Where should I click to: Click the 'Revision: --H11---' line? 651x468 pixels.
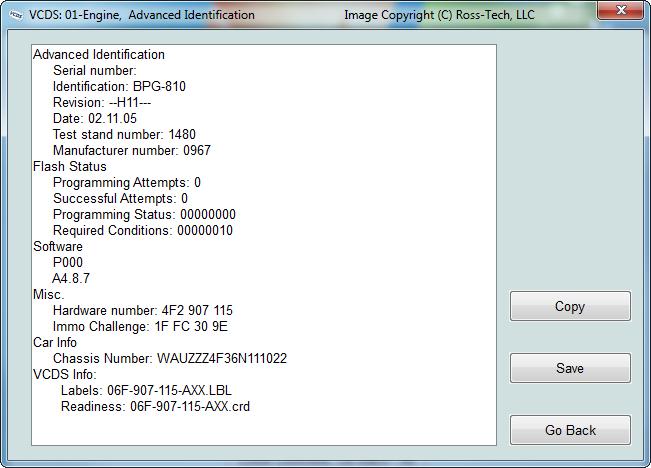(x=102, y=102)
